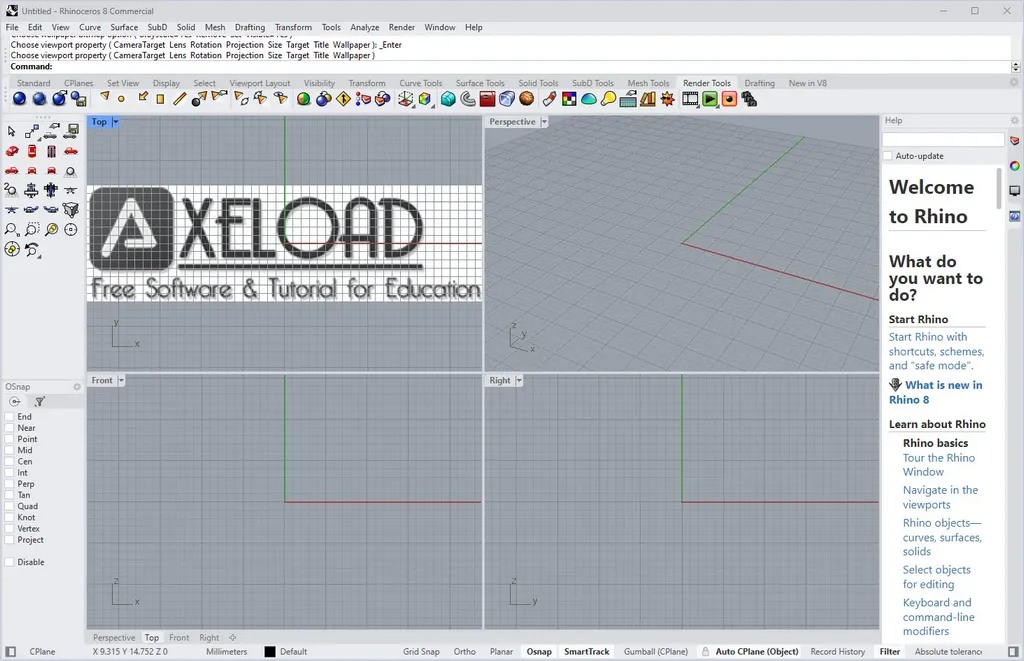Image resolution: width=1024 pixels, height=661 pixels.
Task: Open the Surface menu
Action: point(124,27)
